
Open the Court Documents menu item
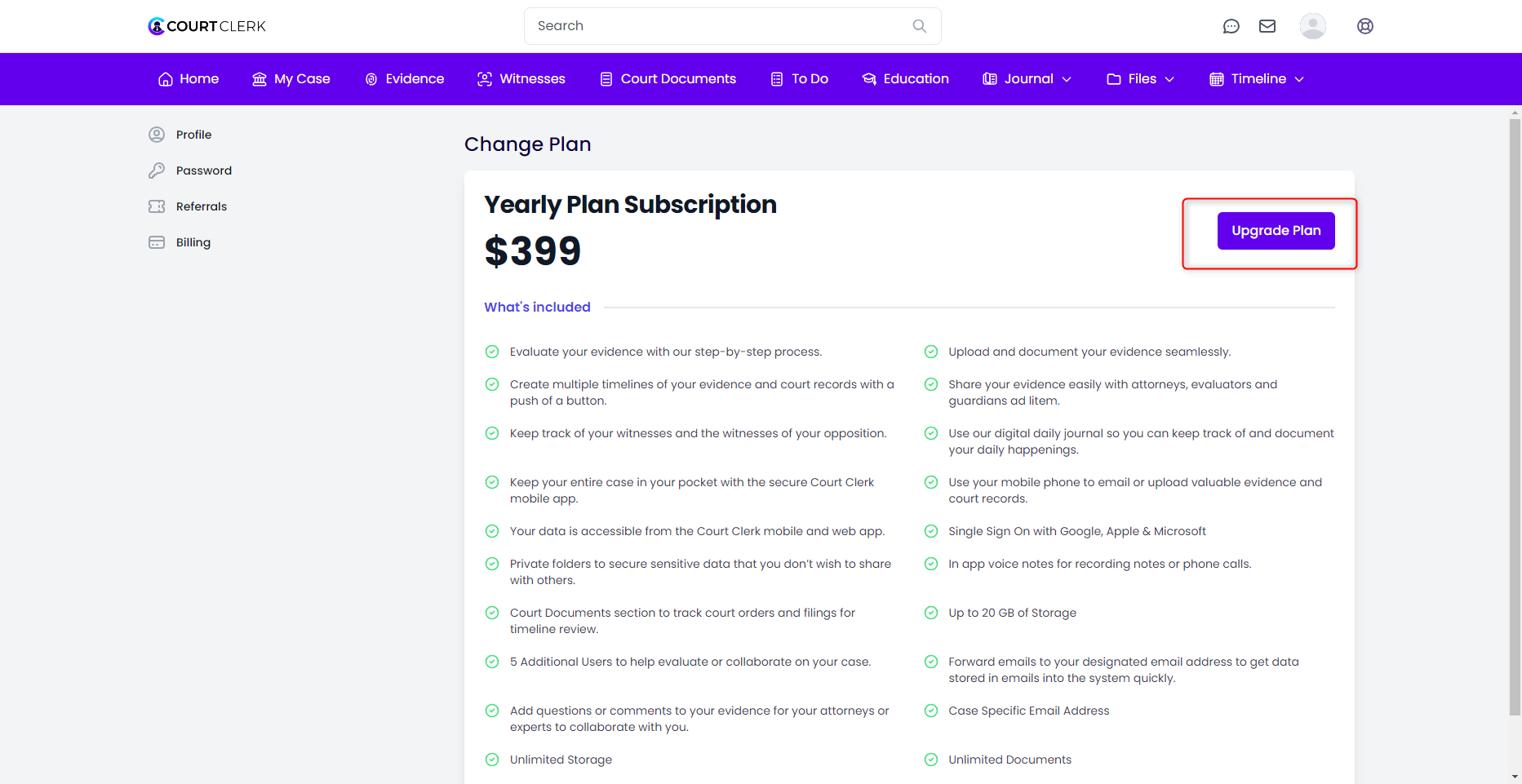click(668, 79)
